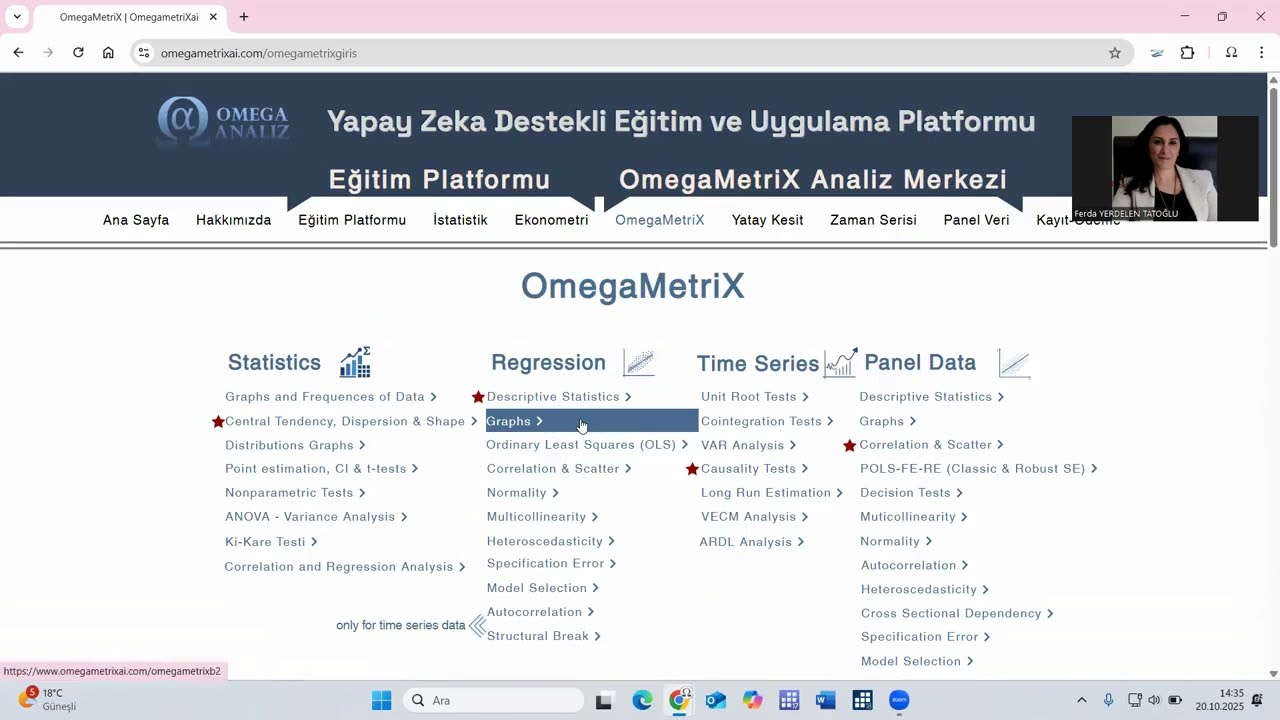Open the highlighted Regression Graphs link
The height and width of the screenshot is (720, 1280).
[x=592, y=421]
